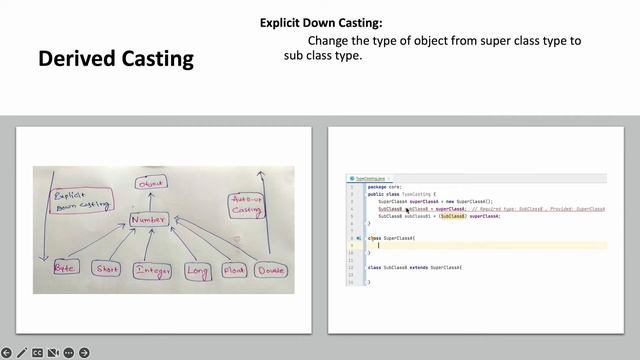Click the handwritten 'Short' box
Screen dimensions: 640x360
[106, 269]
